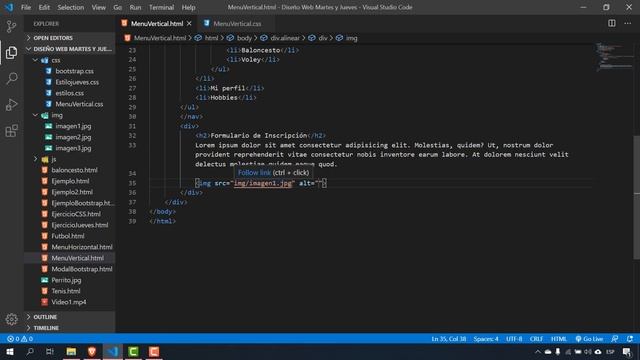Click the Windows Start button
Image resolution: width=640 pixels, height=360 pixels.
pyautogui.click(x=10, y=351)
